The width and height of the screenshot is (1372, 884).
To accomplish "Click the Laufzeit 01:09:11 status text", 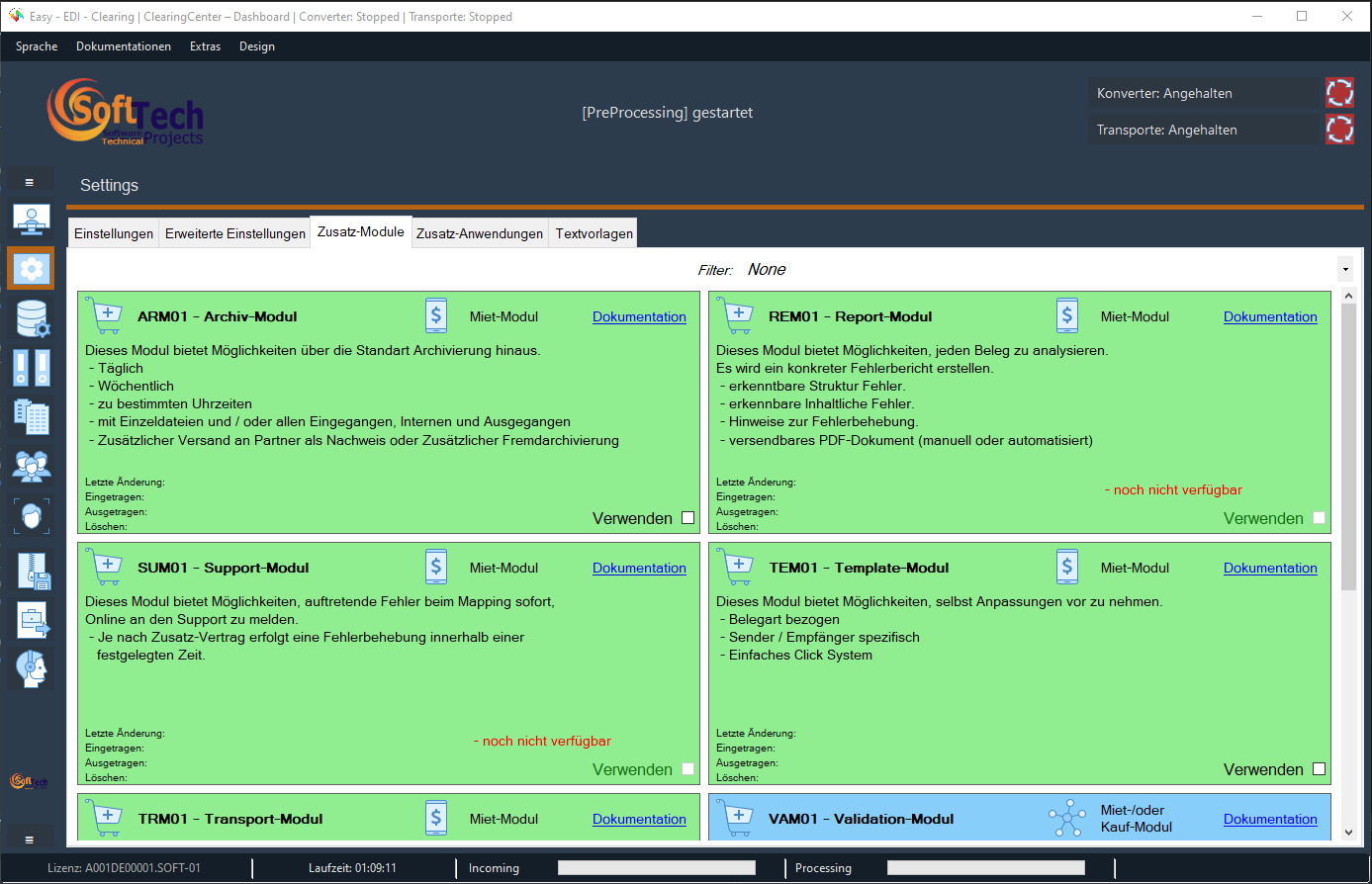I will [x=352, y=868].
